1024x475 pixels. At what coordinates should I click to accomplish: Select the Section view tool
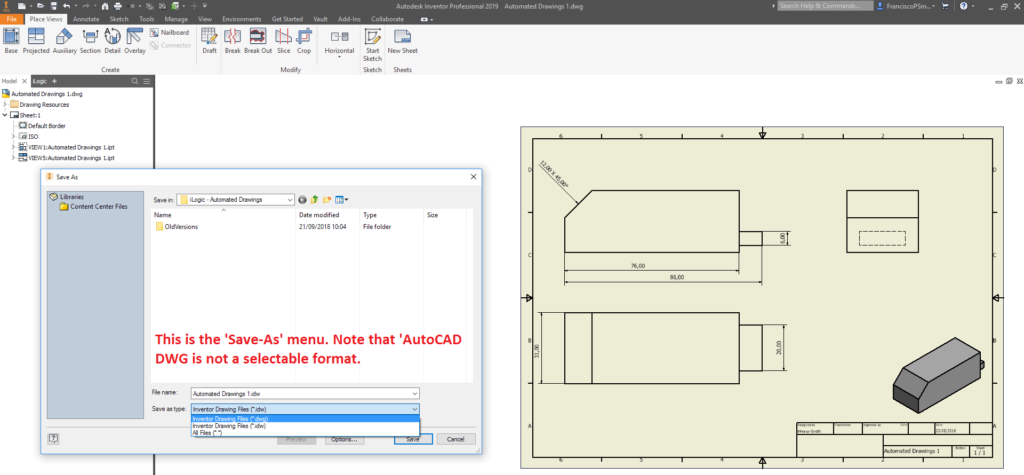[x=90, y=41]
